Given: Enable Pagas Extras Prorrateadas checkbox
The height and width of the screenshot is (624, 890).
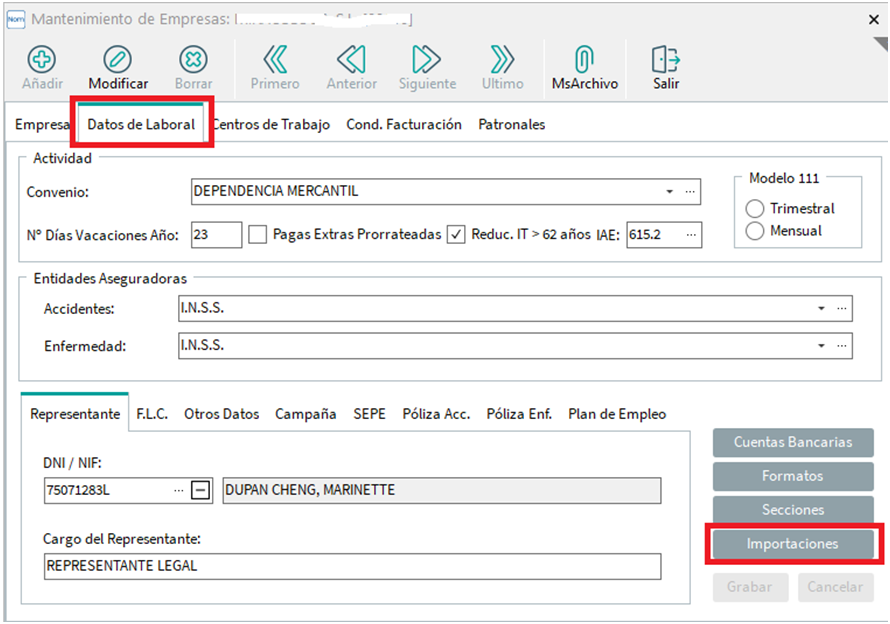Looking at the screenshot, I should coord(258,235).
